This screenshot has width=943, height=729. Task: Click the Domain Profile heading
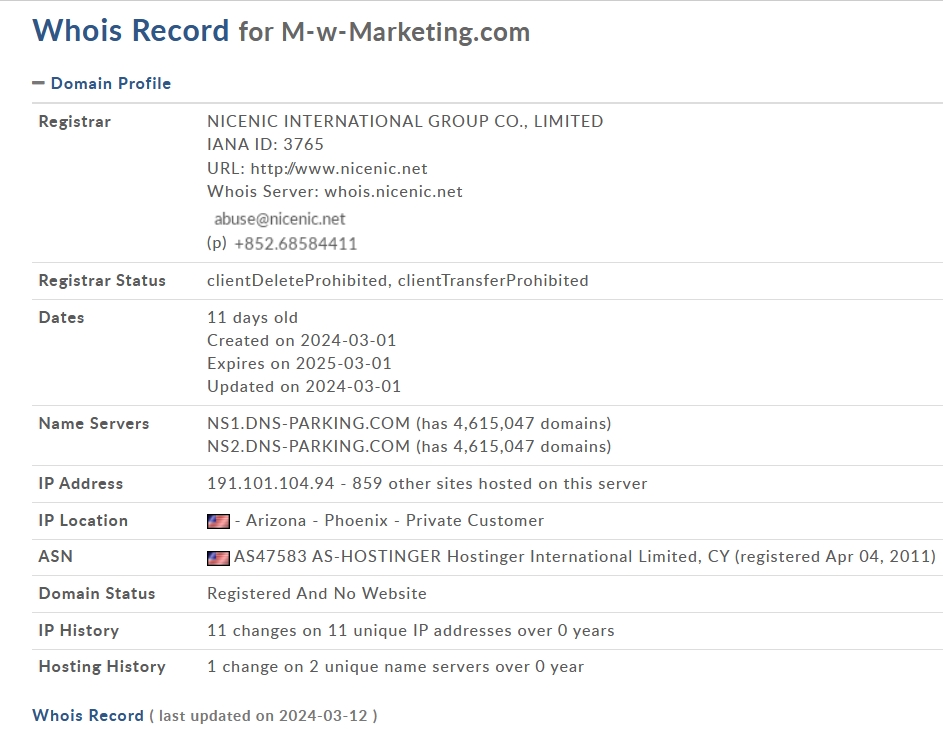pos(111,83)
